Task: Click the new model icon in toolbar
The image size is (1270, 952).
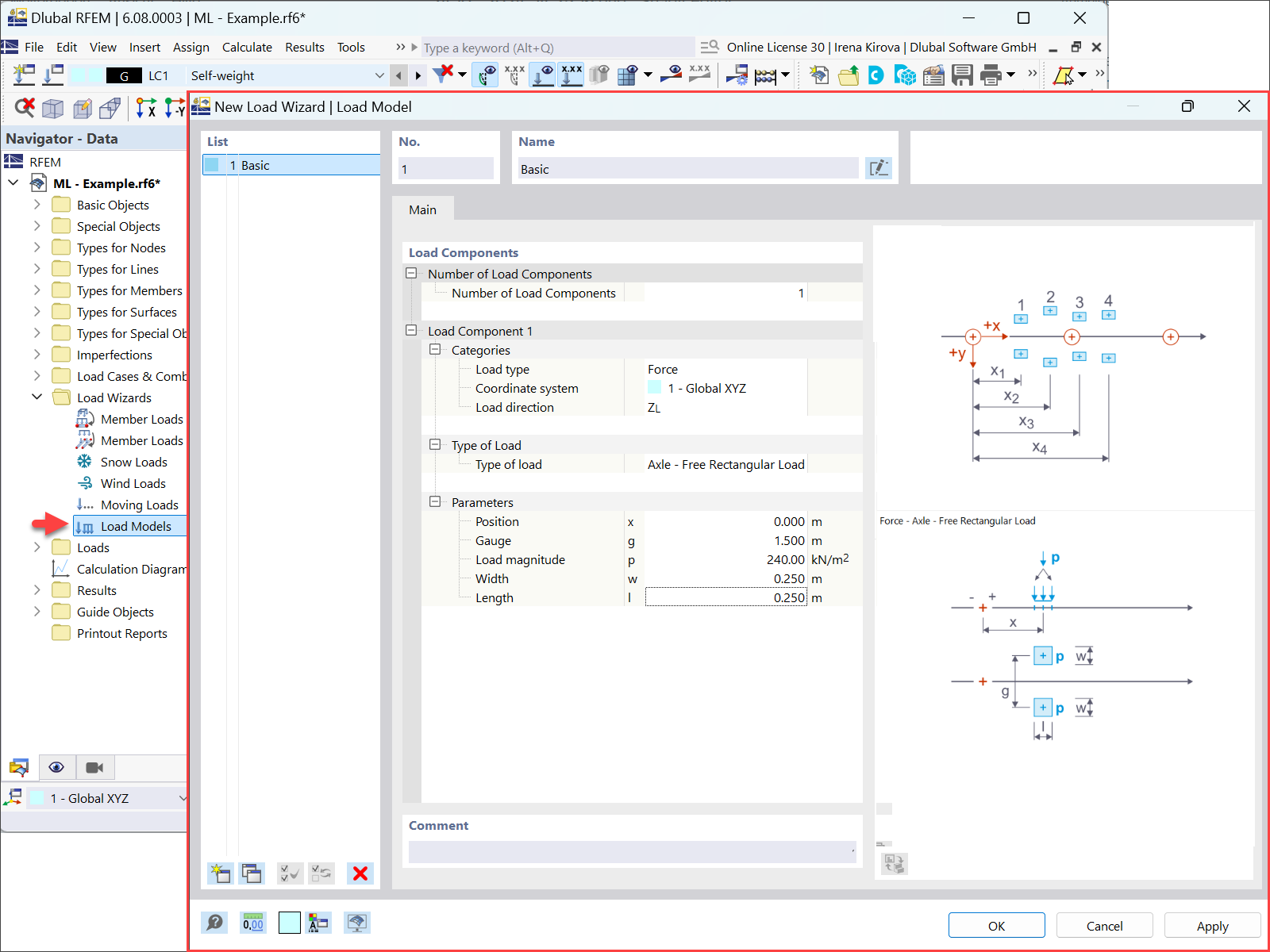Action: coord(819,75)
